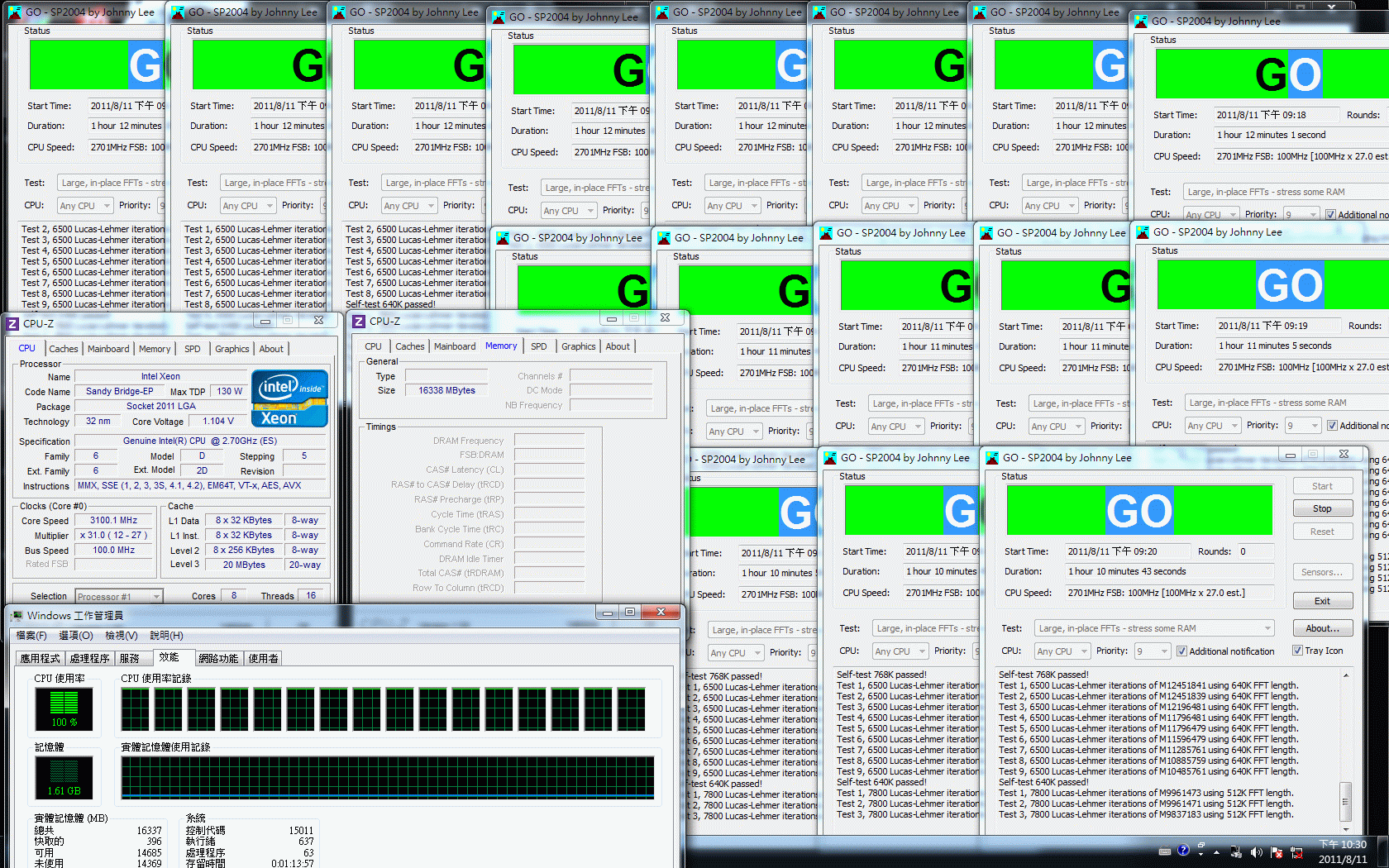1389x868 pixels.
Task: Open the 檔案(F) menu in Task Manager
Action: (x=31, y=636)
